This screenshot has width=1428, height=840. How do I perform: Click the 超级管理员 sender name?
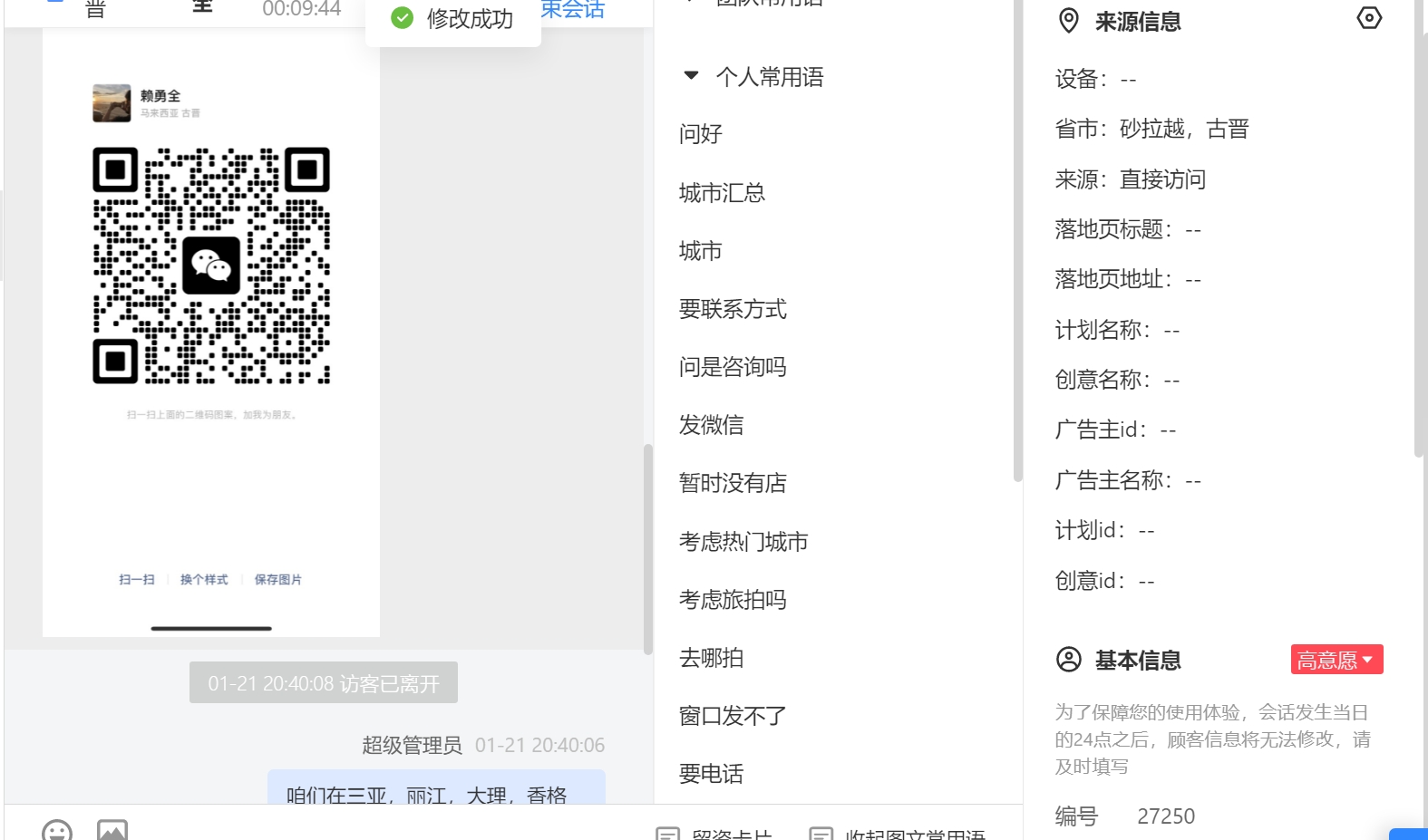[x=413, y=745]
